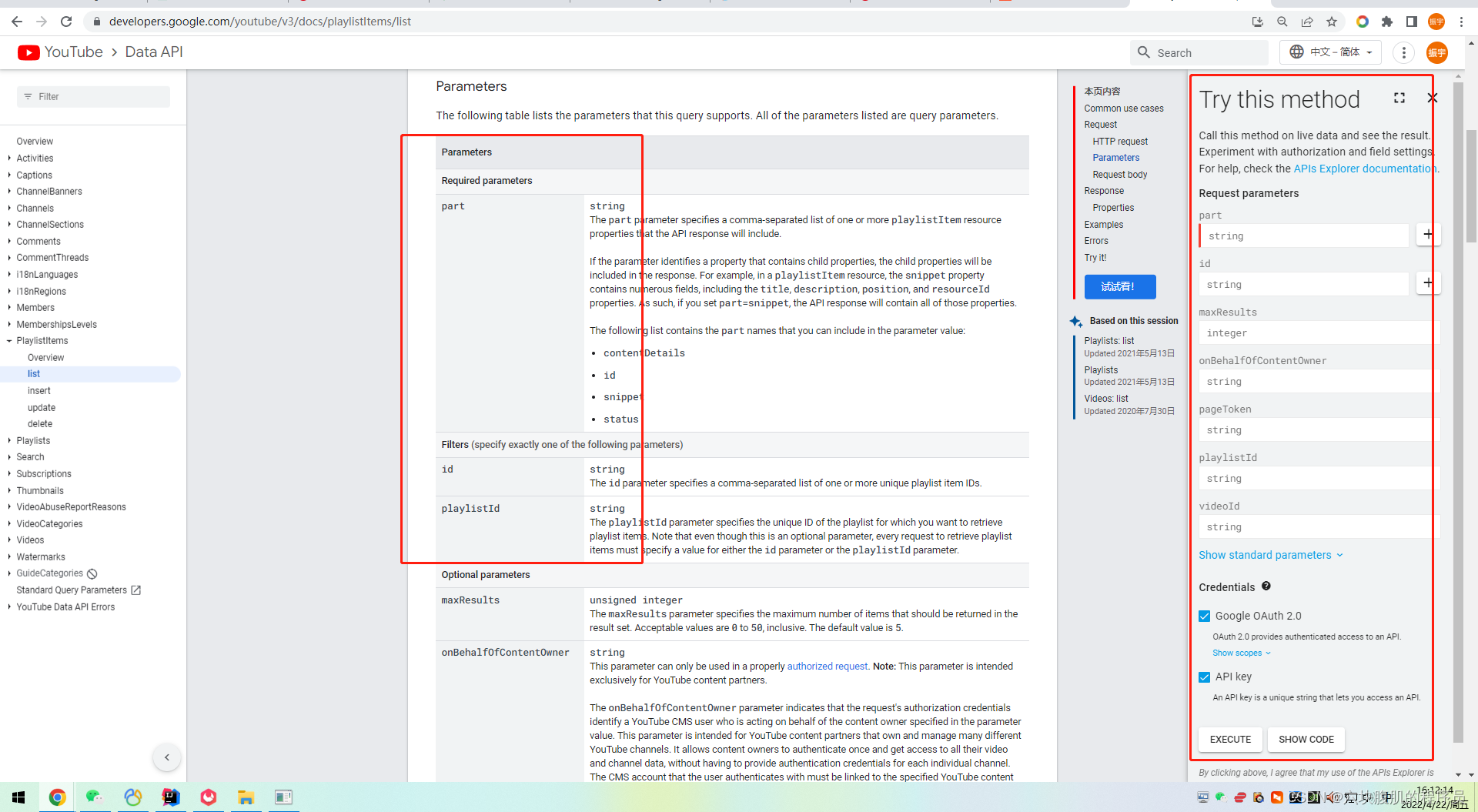Uncheck API key credential
Viewport: 1478px width, 812px height.
(x=1205, y=677)
